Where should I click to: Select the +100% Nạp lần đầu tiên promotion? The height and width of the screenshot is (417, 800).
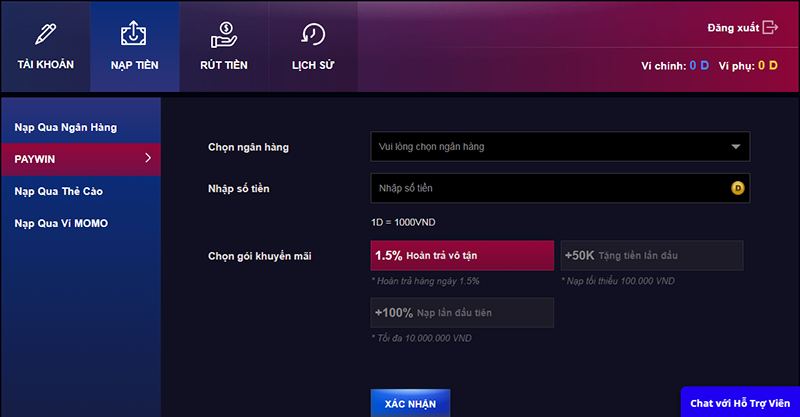[x=462, y=312]
